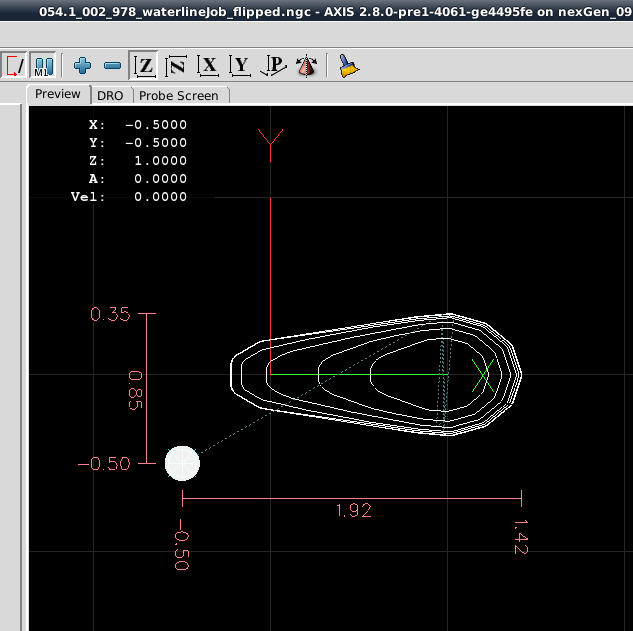Open the Probe Screen tab

click(x=178, y=95)
